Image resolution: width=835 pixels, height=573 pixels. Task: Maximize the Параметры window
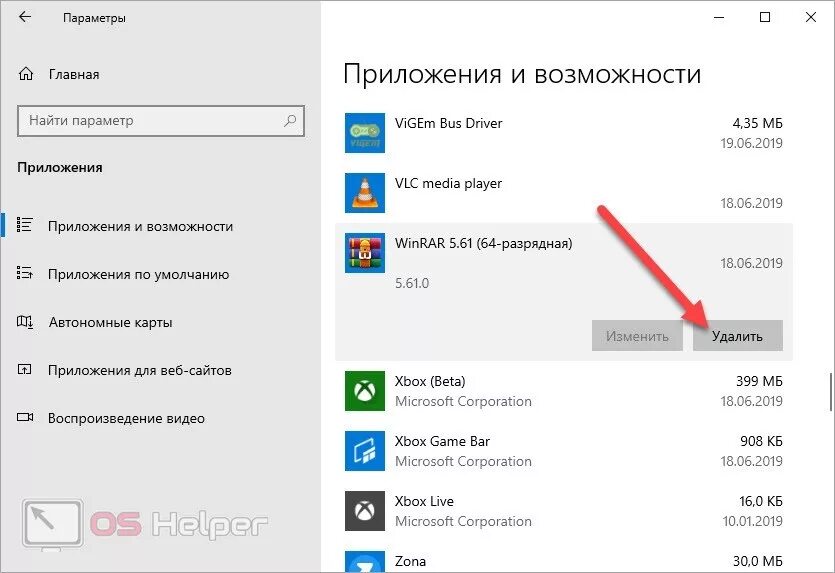tap(765, 17)
